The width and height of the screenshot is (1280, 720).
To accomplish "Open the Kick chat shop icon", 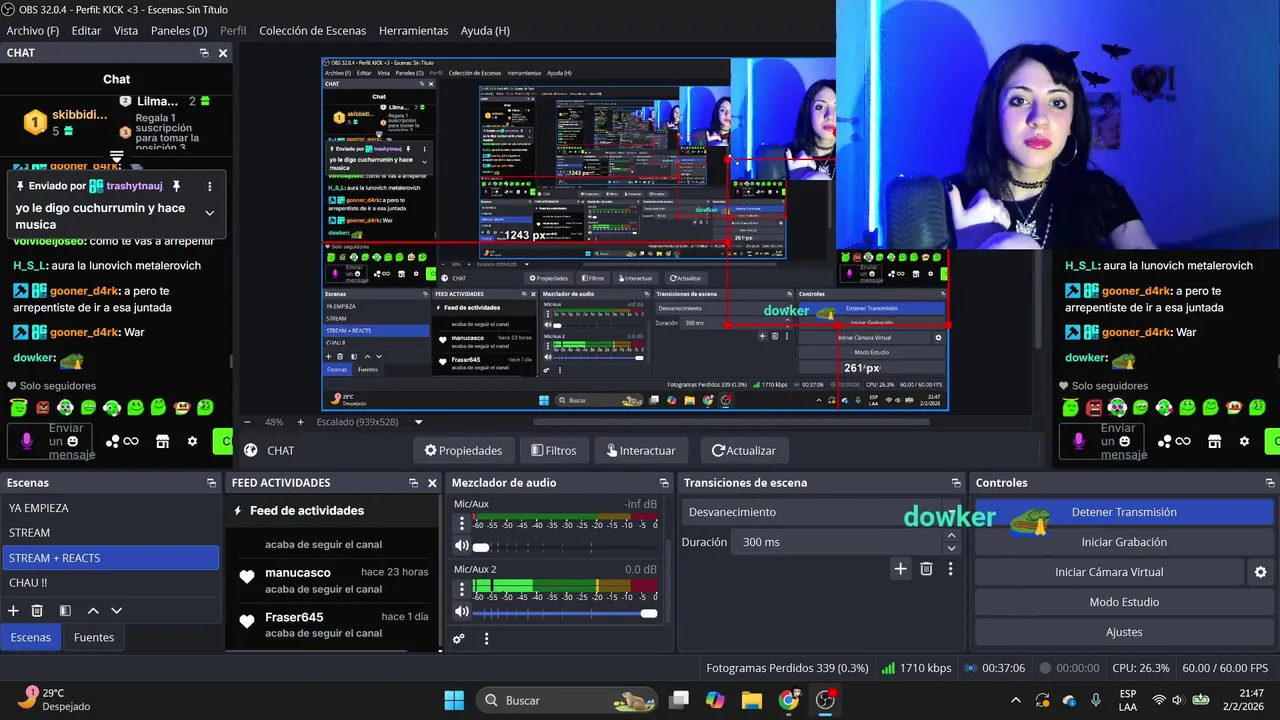I will tap(162, 441).
